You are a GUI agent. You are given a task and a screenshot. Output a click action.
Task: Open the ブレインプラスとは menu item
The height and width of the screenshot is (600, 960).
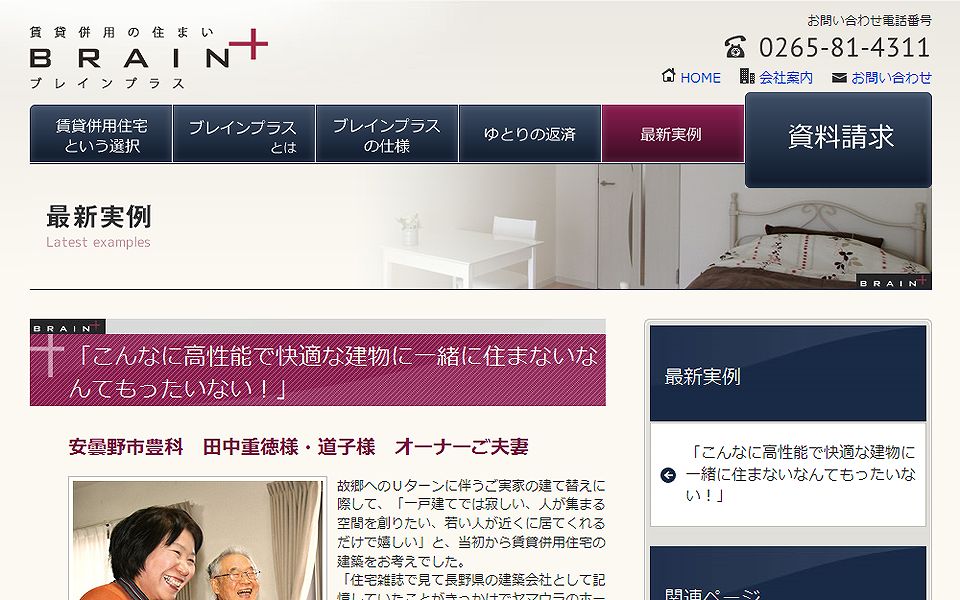pos(244,134)
